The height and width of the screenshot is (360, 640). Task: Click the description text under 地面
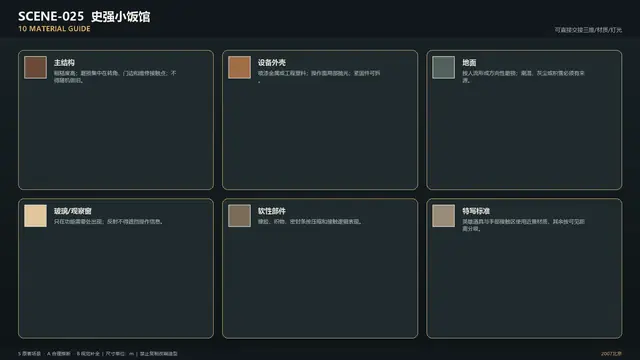pos(523,77)
